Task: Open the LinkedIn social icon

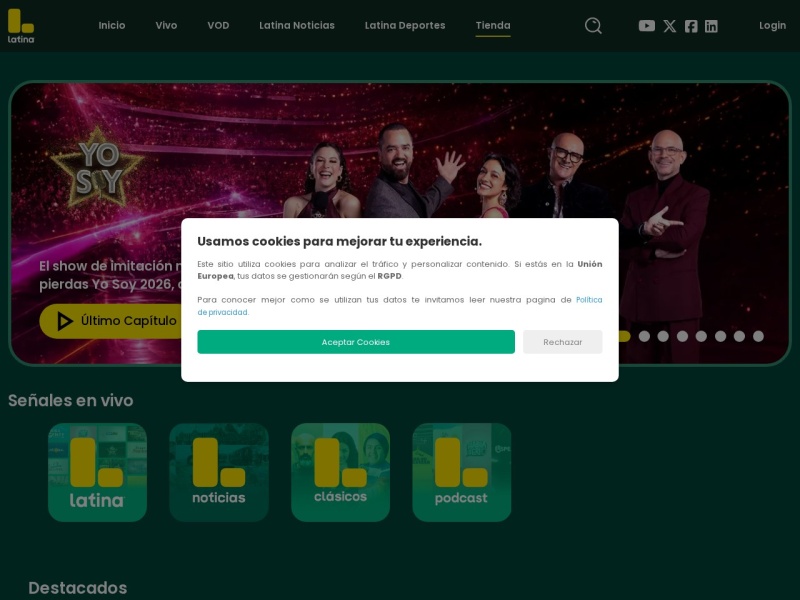Action: coord(711,26)
